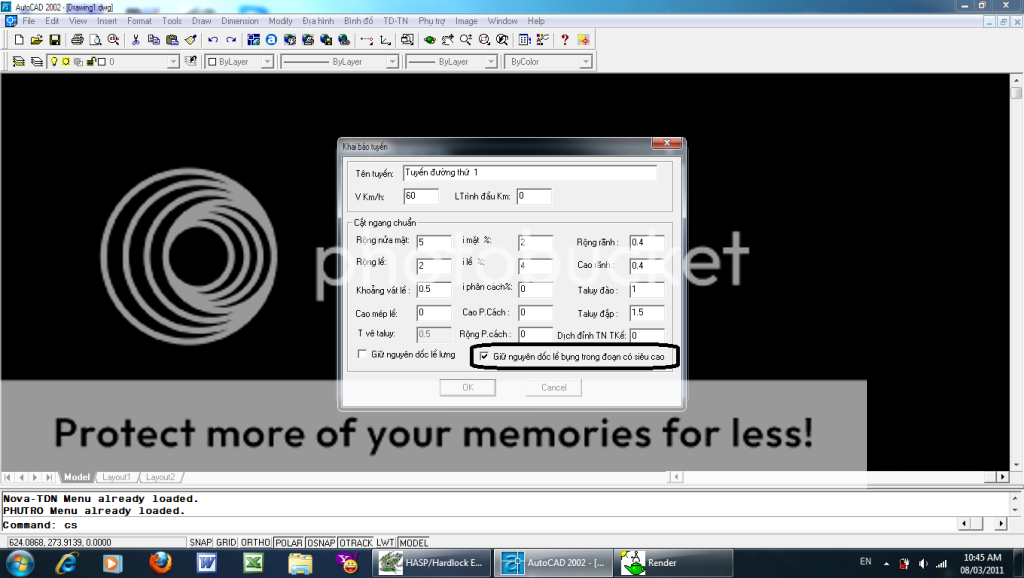
Task: Undo the last action via toolbar arrow
Action: point(213,40)
